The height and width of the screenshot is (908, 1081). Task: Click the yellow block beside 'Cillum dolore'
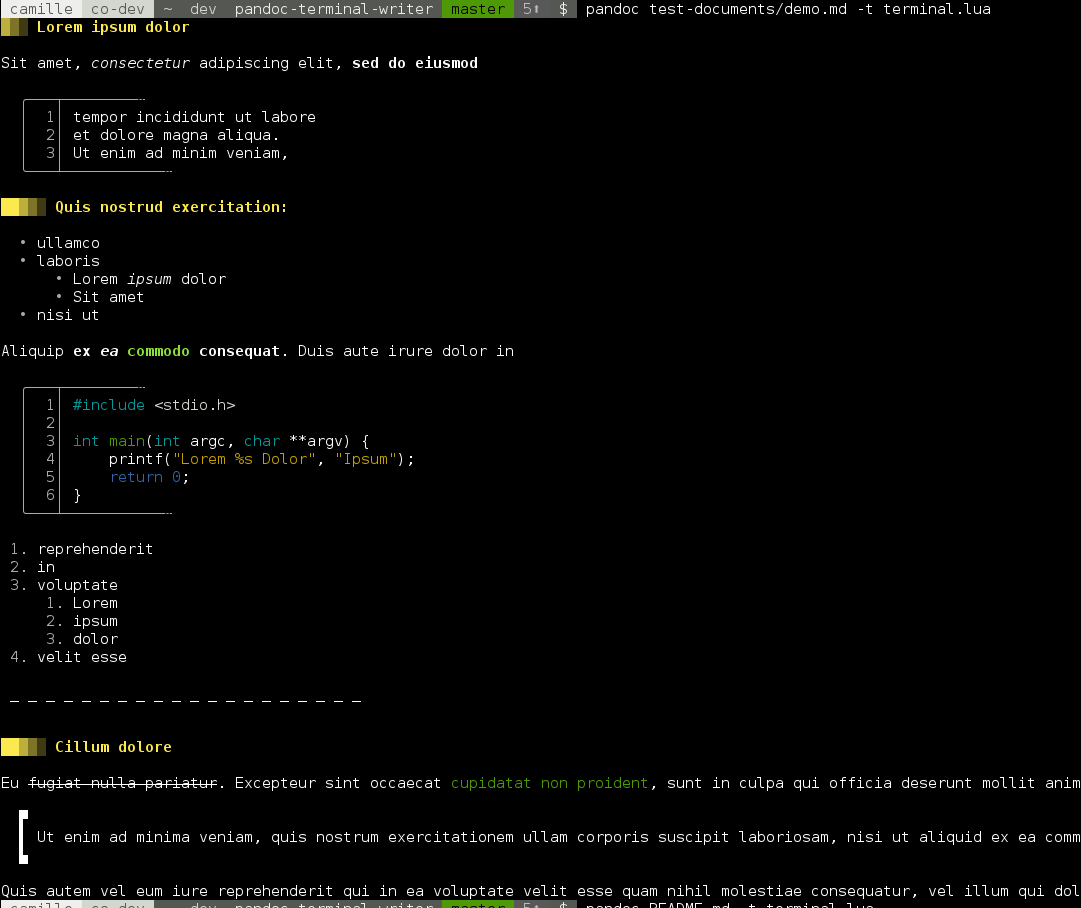[23, 747]
